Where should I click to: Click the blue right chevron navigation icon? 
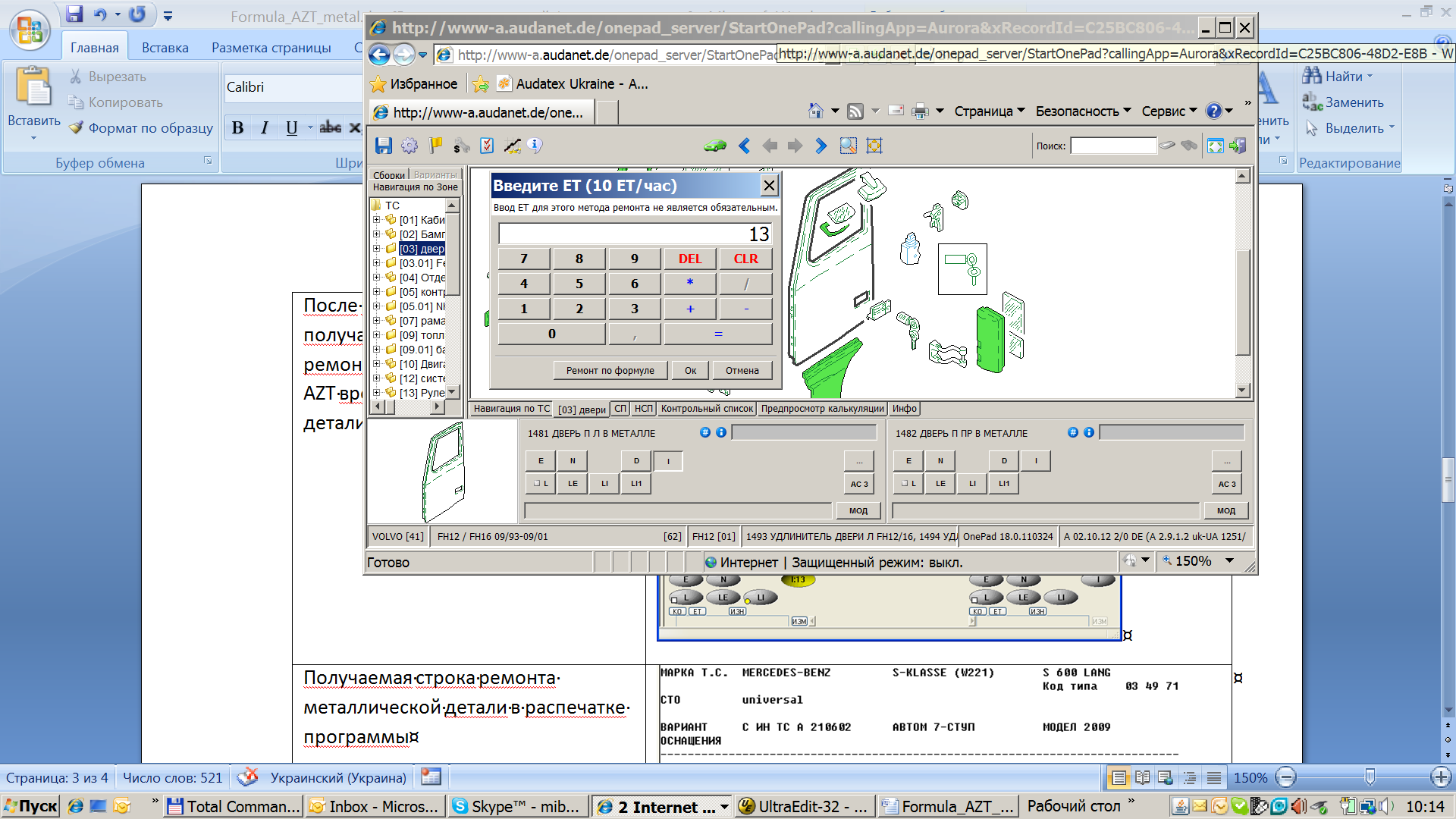click(x=821, y=146)
